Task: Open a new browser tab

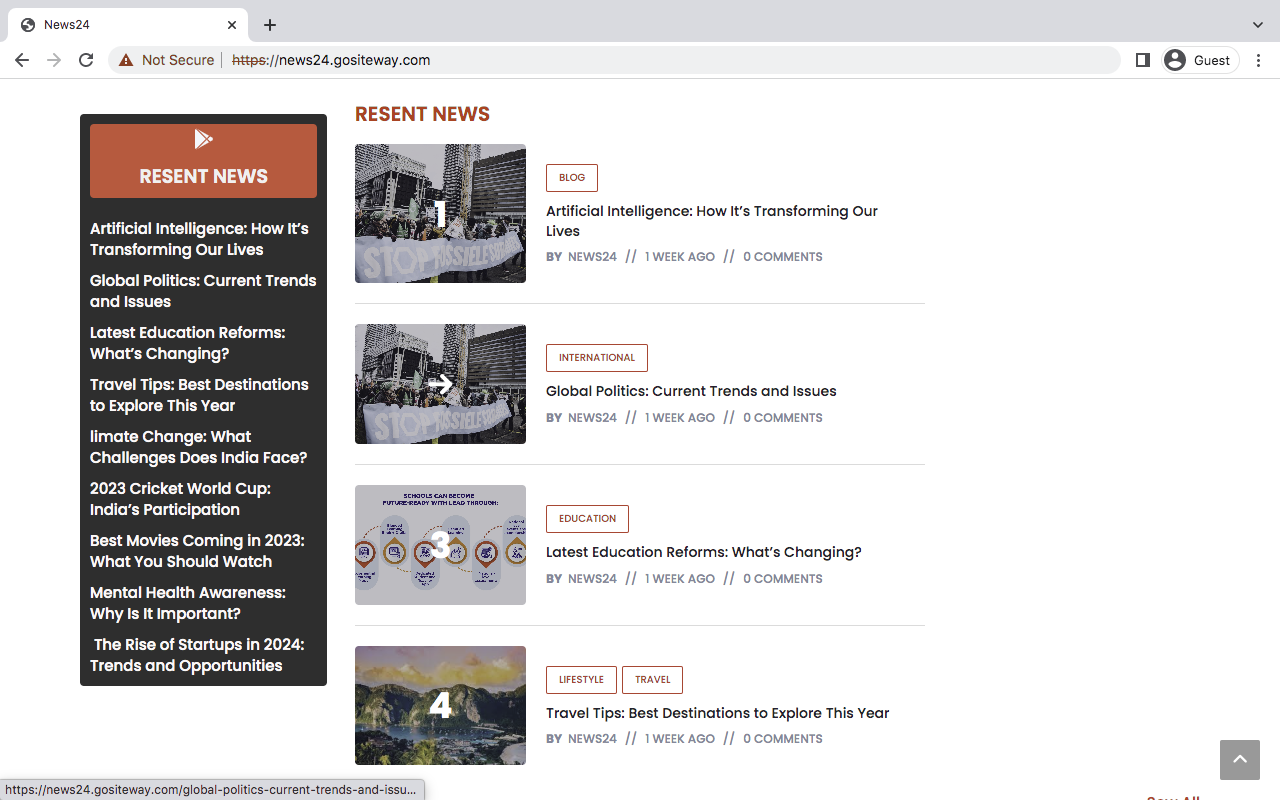Action: [x=270, y=25]
